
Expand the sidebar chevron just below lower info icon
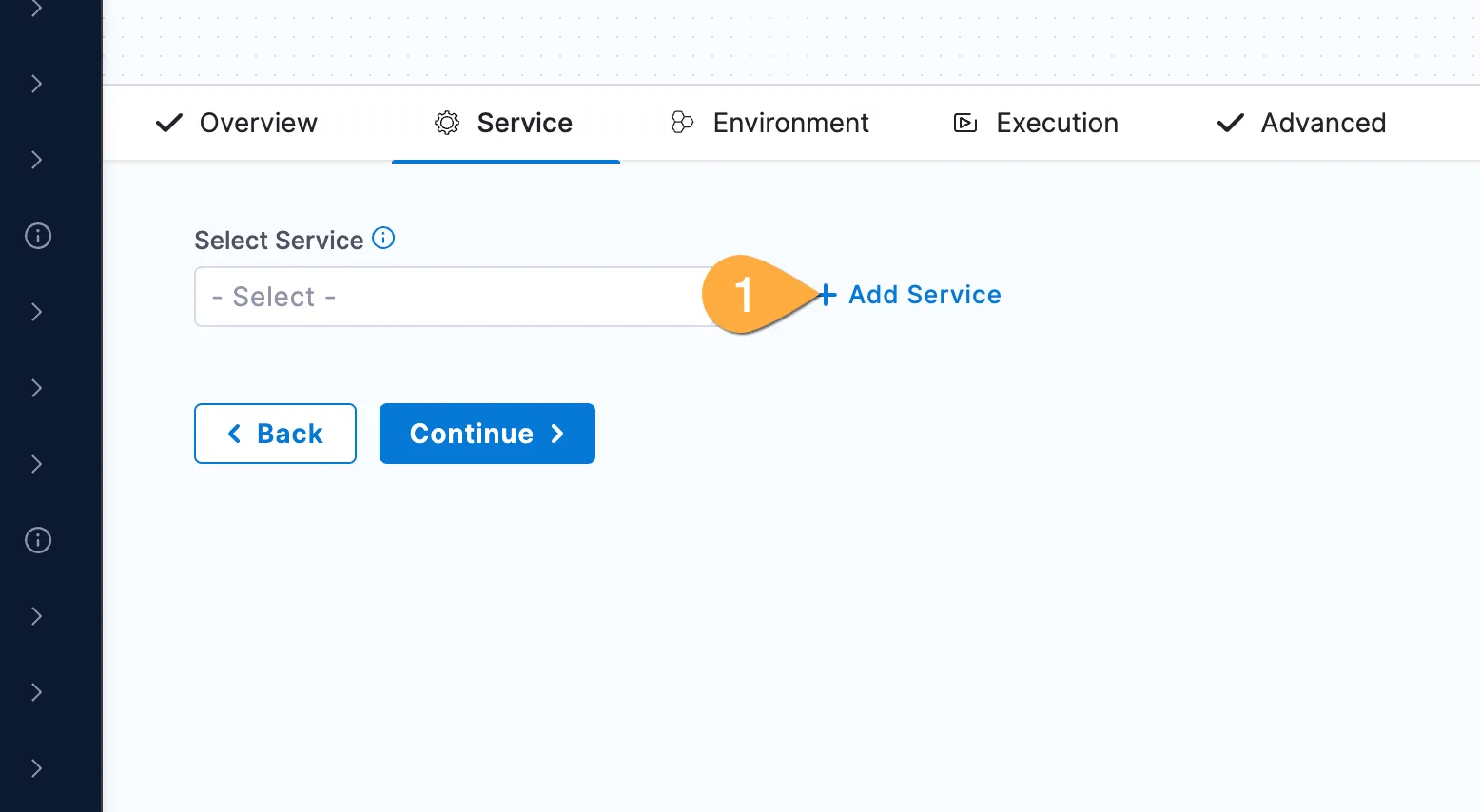[37, 616]
